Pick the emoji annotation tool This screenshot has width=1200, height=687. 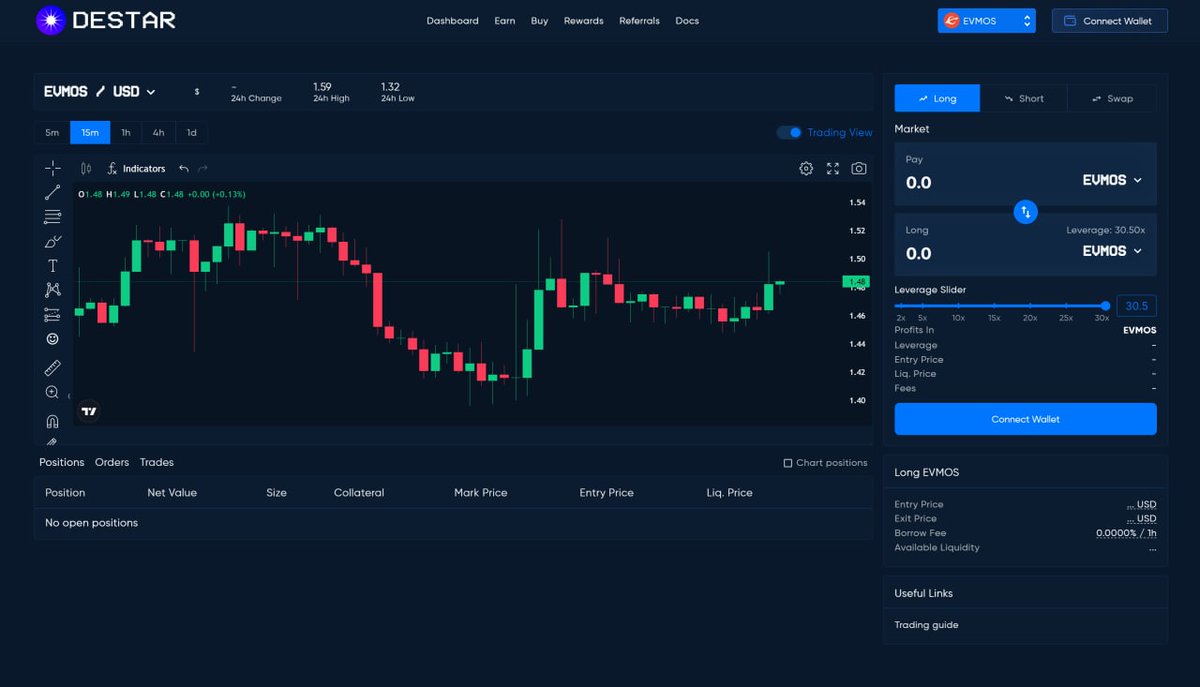tap(52, 339)
